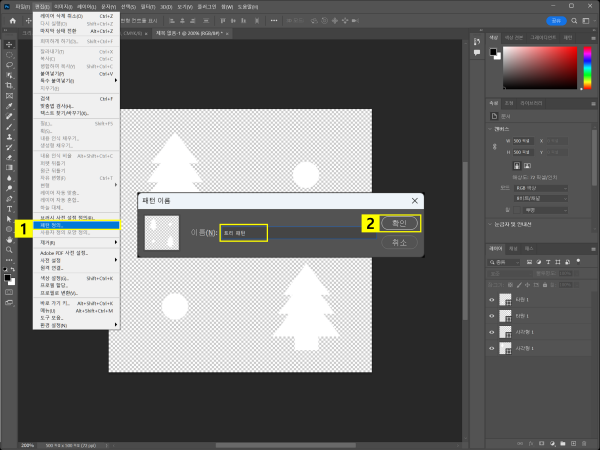Select the Horizontal Type tool

point(9,209)
